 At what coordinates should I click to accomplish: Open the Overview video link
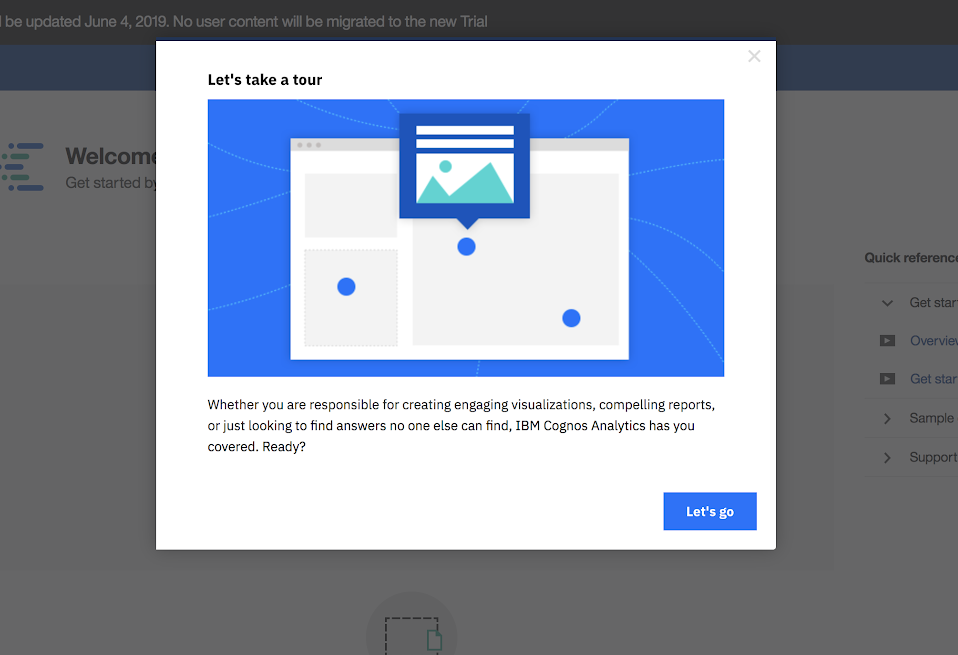934,340
